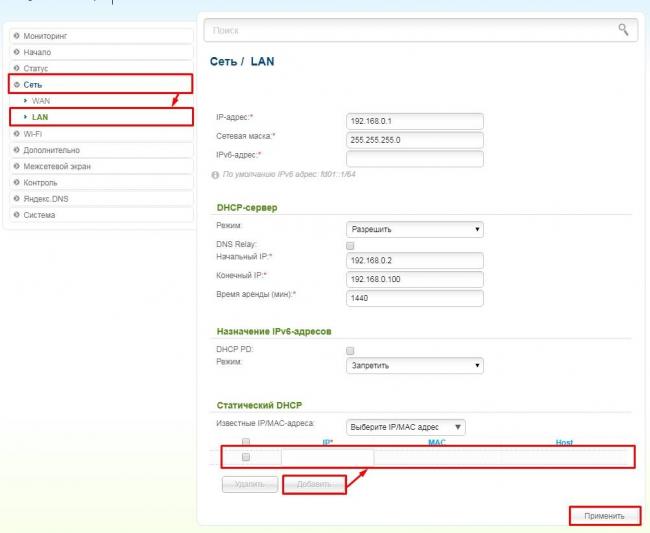Open the Яндекс.DNS menu item
The height and width of the screenshot is (533, 650).
coord(101,199)
